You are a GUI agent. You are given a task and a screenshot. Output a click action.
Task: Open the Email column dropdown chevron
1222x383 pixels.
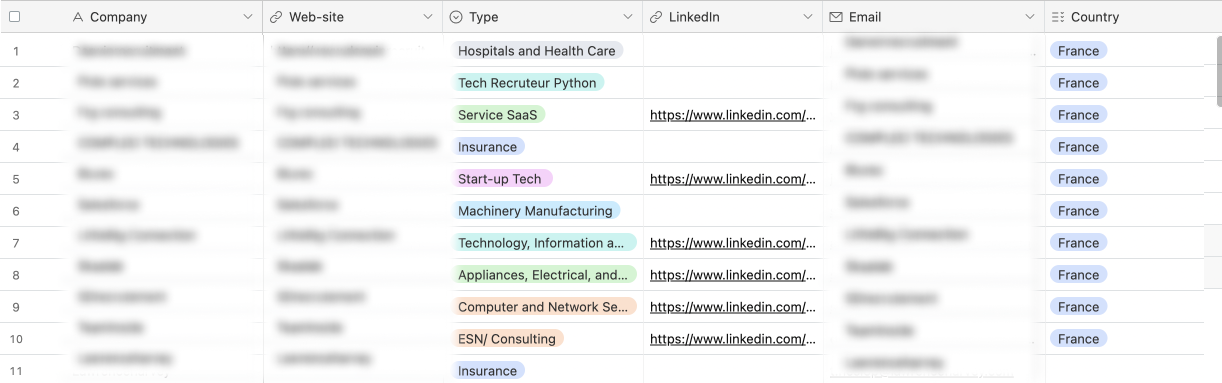(x=1030, y=17)
